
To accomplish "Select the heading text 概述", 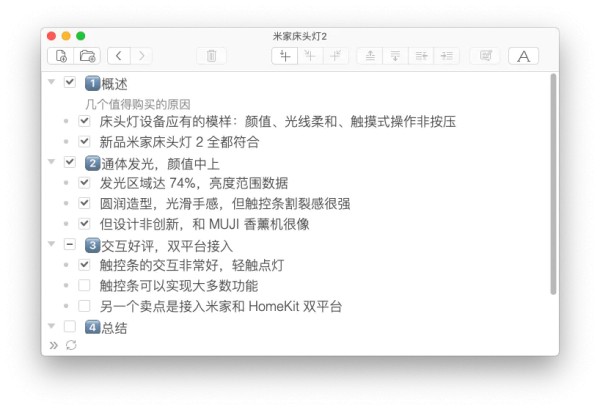I will pos(114,84).
